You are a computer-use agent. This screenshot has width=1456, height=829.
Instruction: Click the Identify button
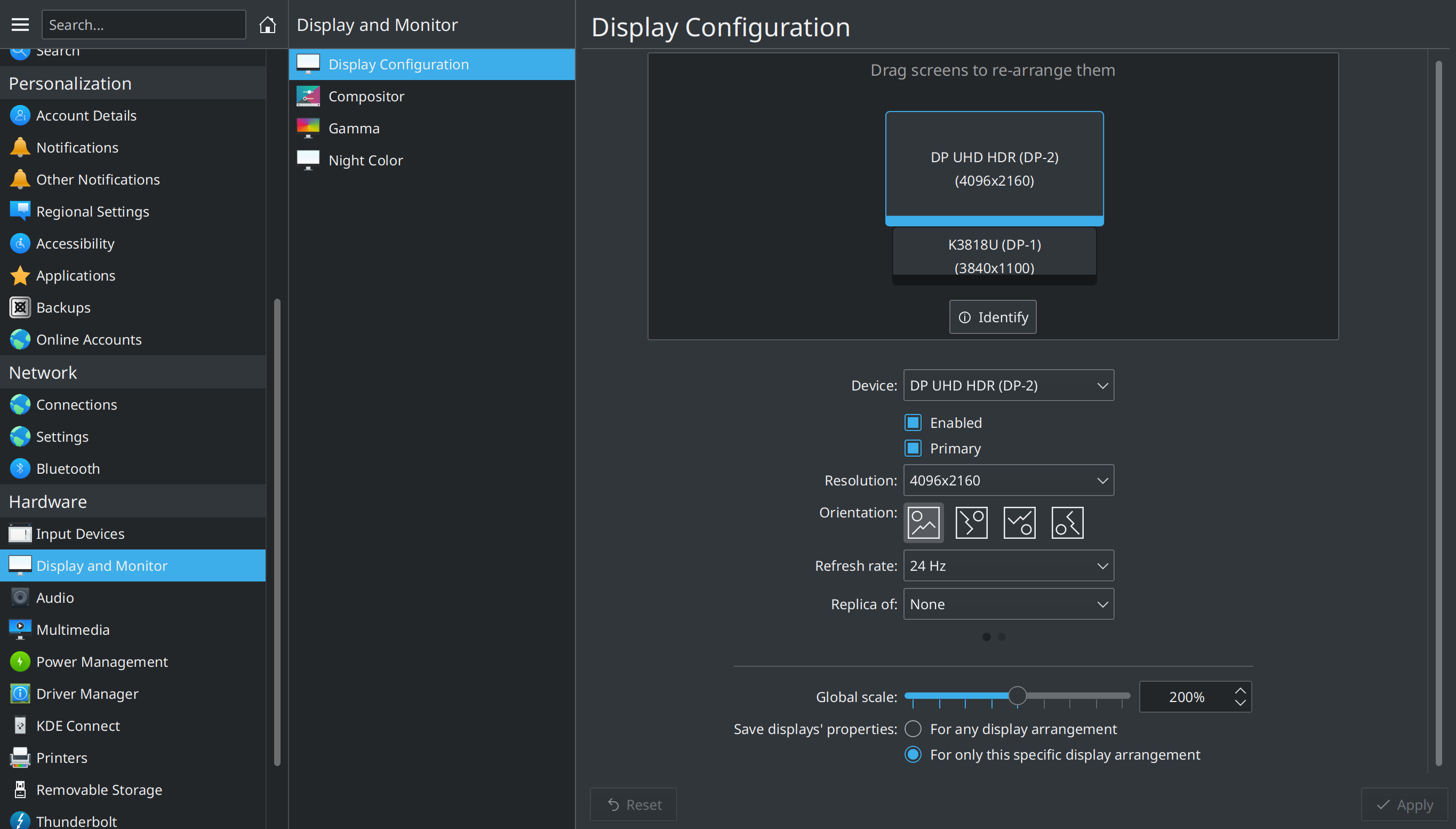(x=992, y=316)
